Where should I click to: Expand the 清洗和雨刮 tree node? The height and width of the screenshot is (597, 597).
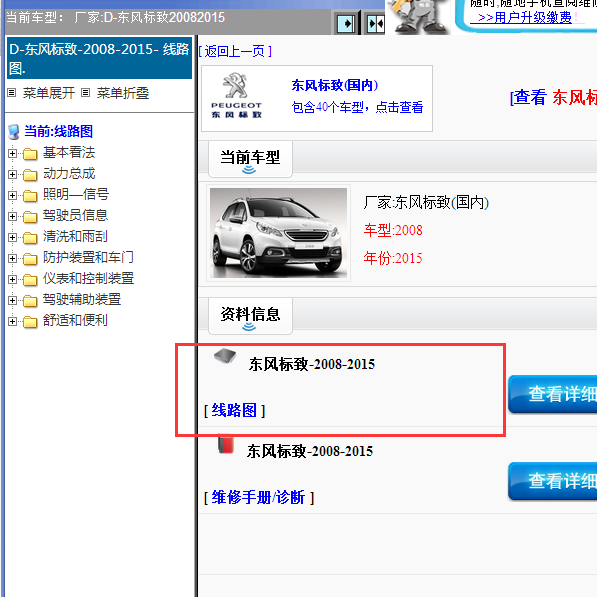[12, 237]
